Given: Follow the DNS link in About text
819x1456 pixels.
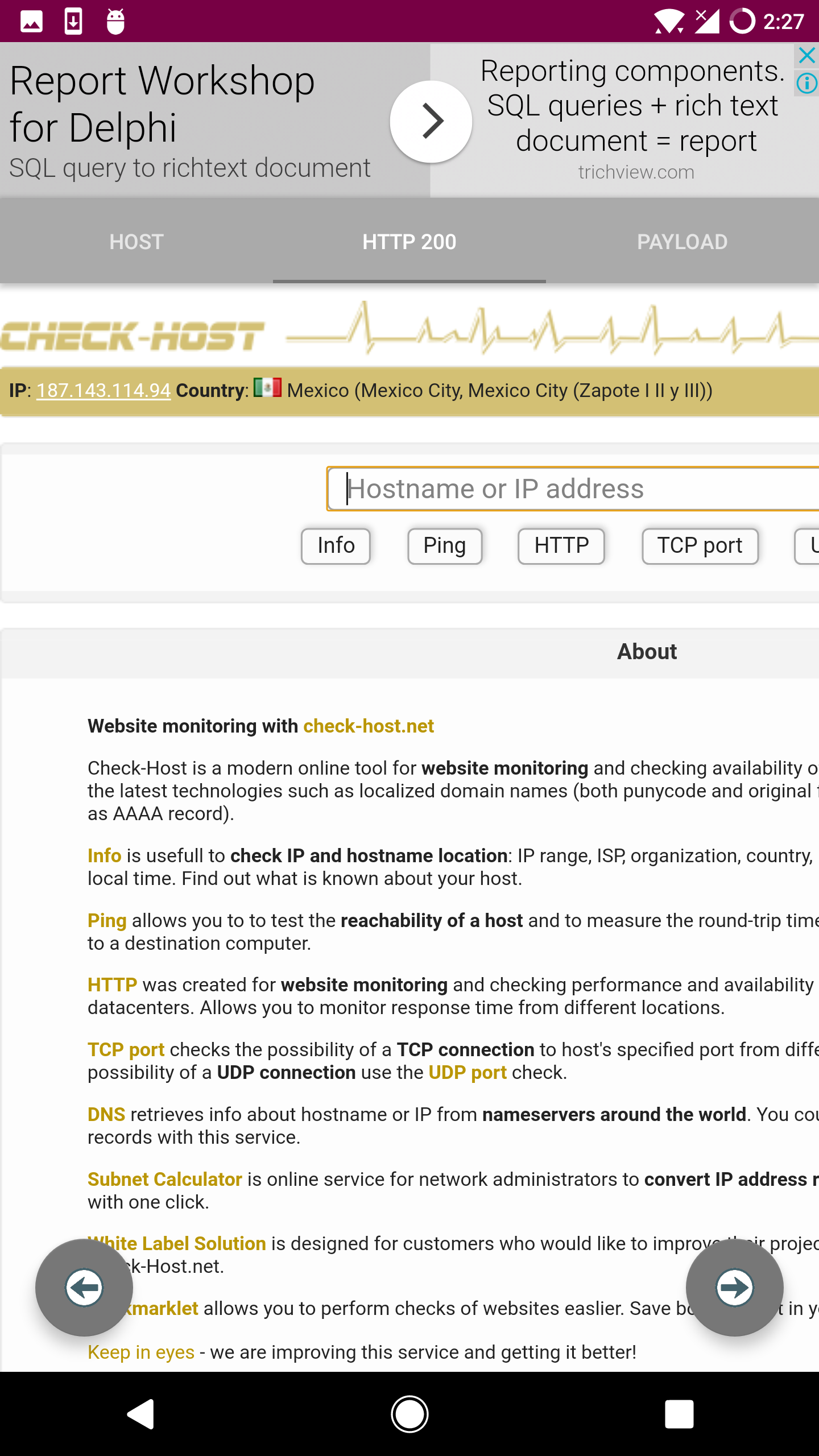Looking at the screenshot, I should (106, 1114).
